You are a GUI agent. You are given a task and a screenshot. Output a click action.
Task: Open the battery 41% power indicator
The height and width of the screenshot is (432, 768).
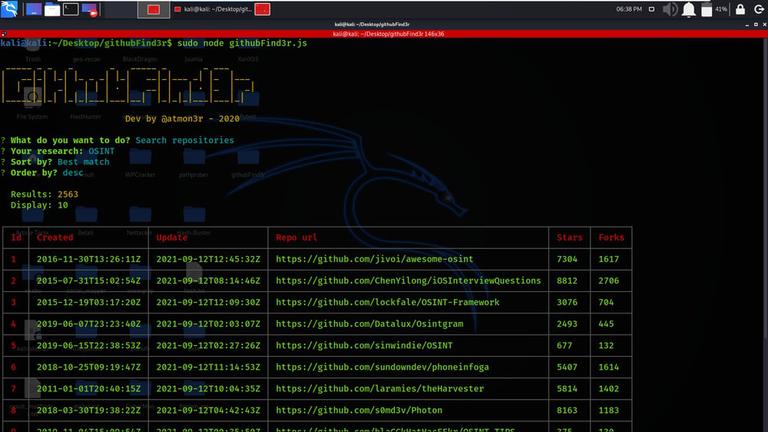coord(714,9)
